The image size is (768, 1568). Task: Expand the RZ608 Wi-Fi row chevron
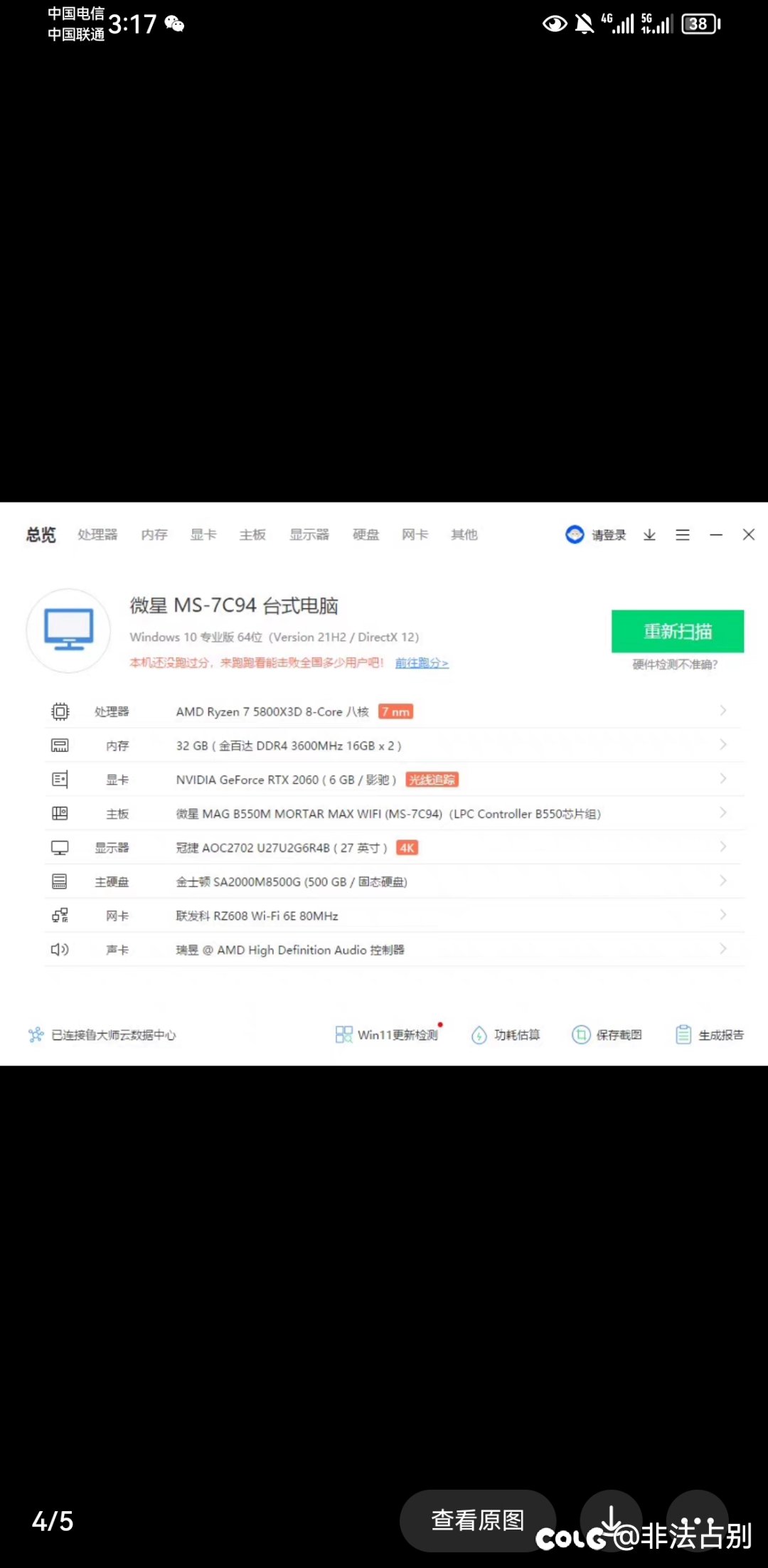coord(723,915)
